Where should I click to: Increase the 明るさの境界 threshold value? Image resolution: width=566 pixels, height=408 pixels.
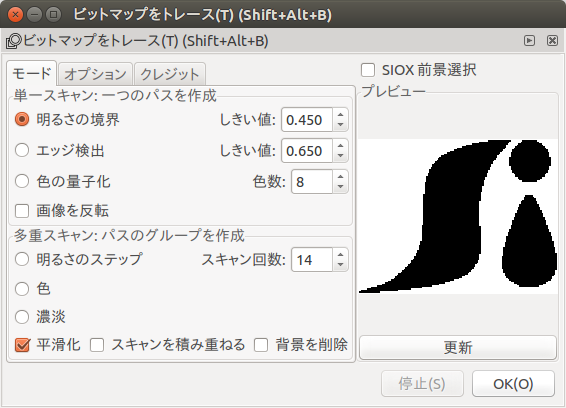click(340, 114)
